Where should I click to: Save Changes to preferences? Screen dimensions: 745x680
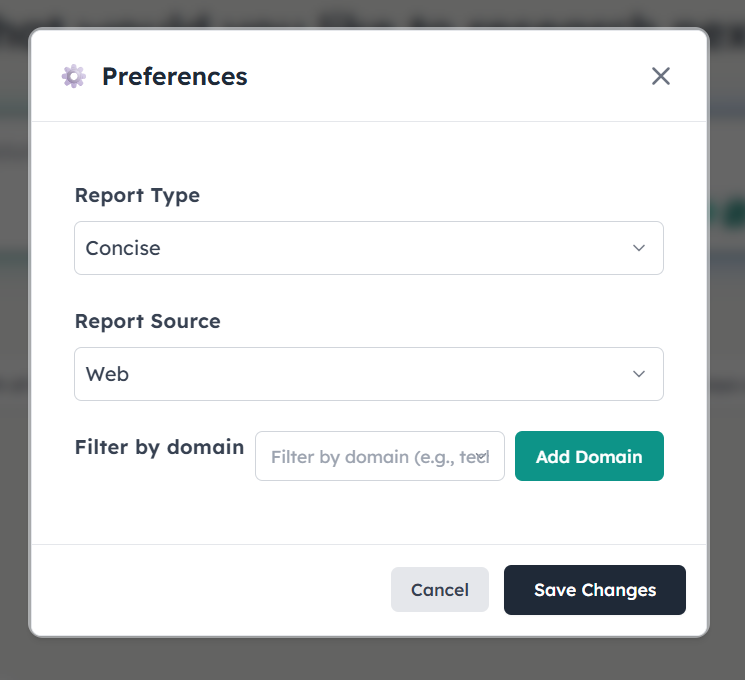(595, 590)
